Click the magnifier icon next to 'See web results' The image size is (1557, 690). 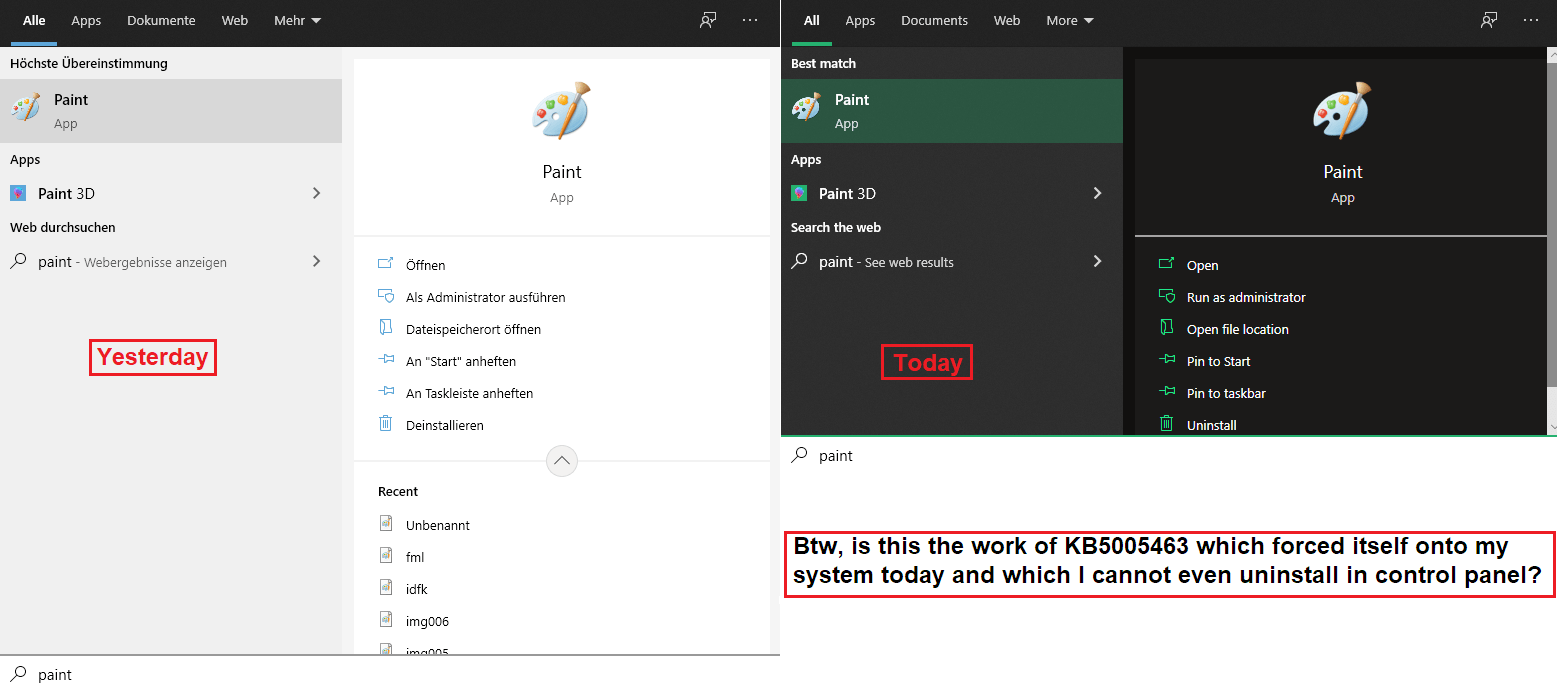pos(799,262)
